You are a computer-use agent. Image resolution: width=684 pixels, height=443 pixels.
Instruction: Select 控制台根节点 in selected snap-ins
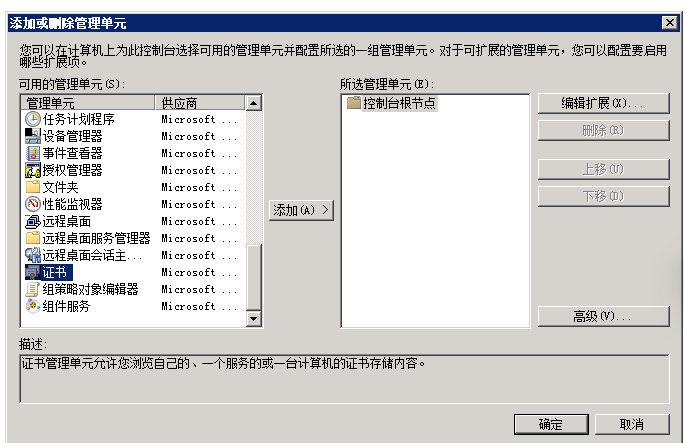coord(399,103)
